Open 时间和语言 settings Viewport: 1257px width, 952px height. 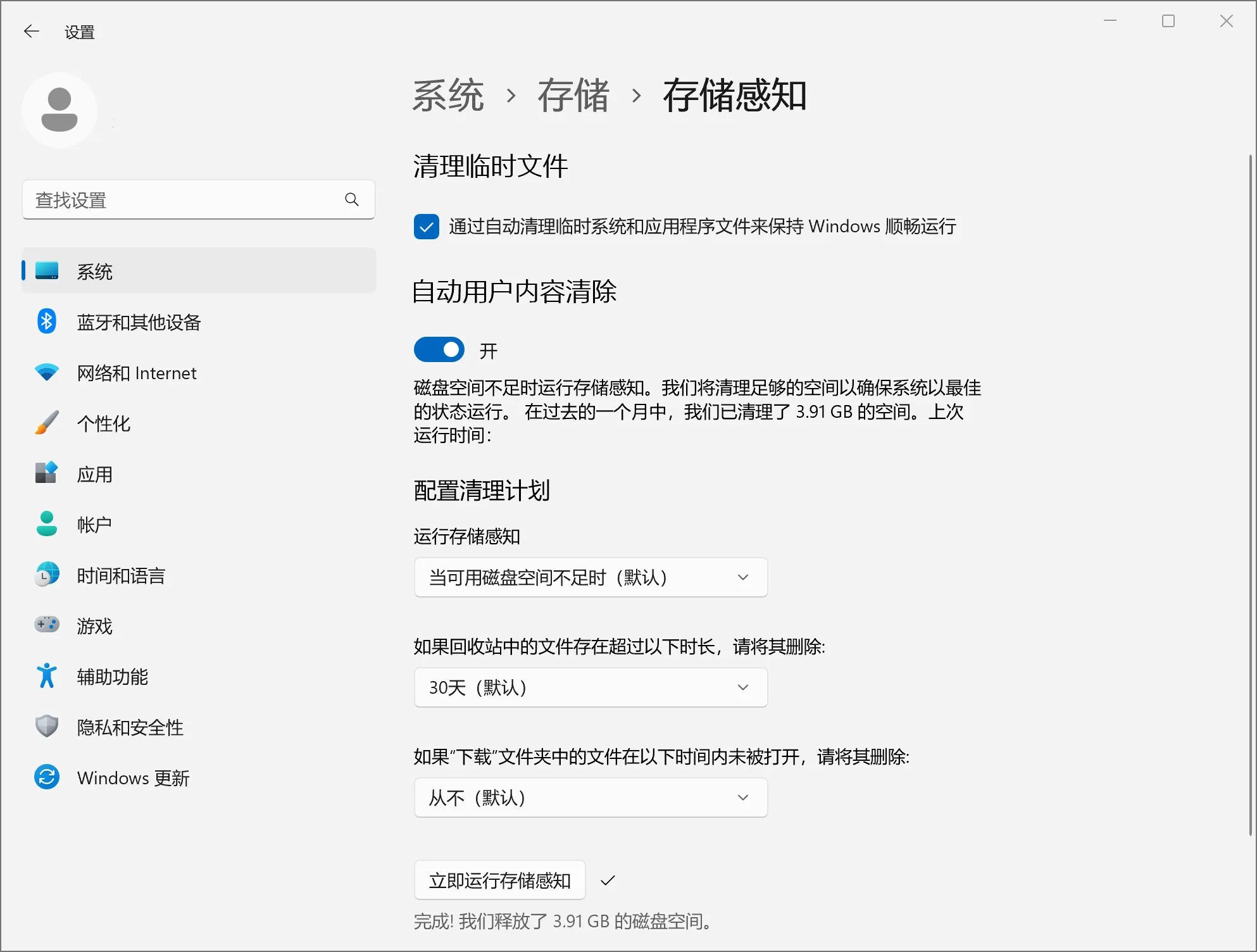point(199,575)
